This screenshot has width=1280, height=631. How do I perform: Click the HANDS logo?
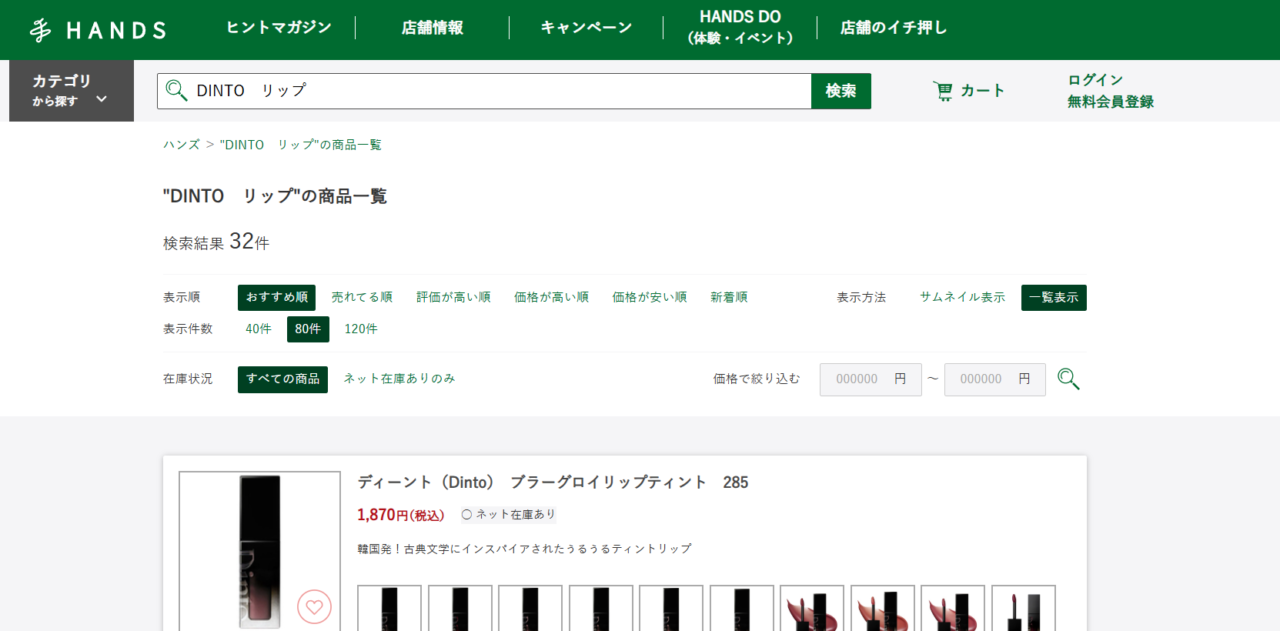click(x=97, y=30)
